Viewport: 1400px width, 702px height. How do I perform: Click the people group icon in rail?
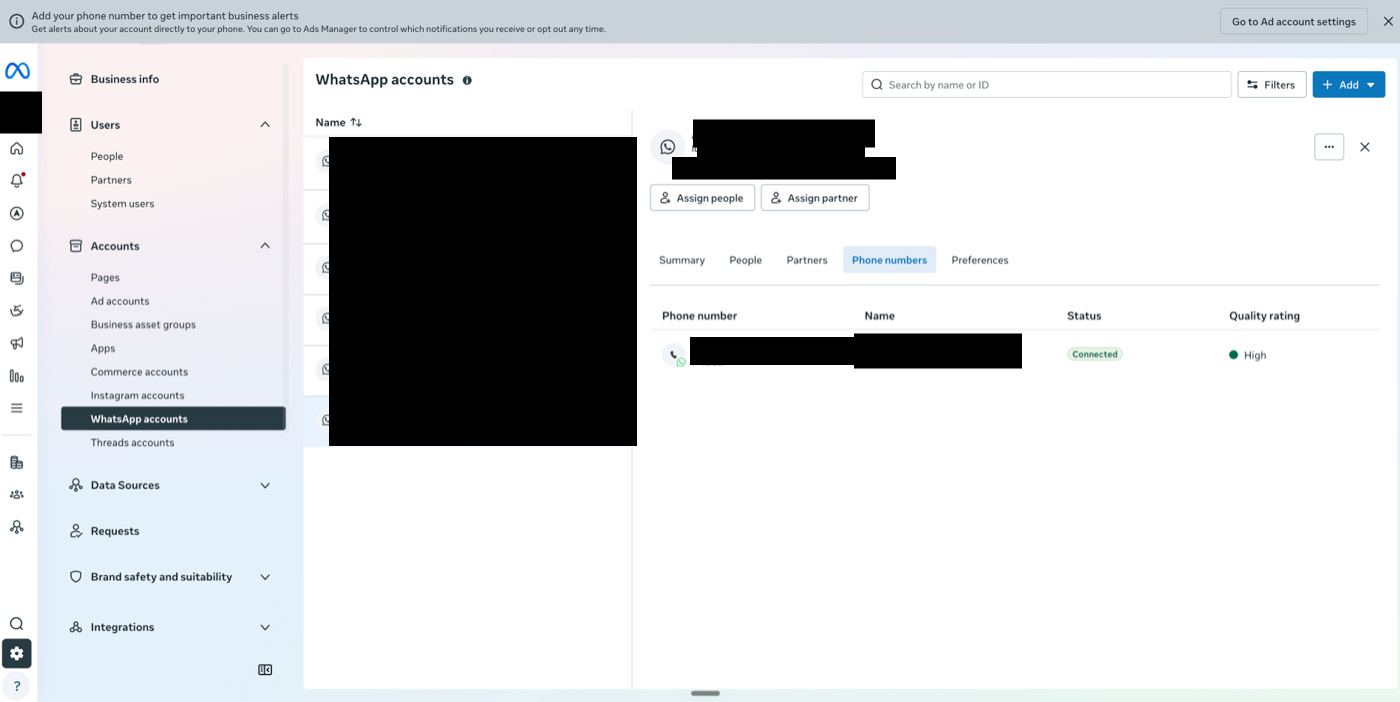pyautogui.click(x=16, y=494)
